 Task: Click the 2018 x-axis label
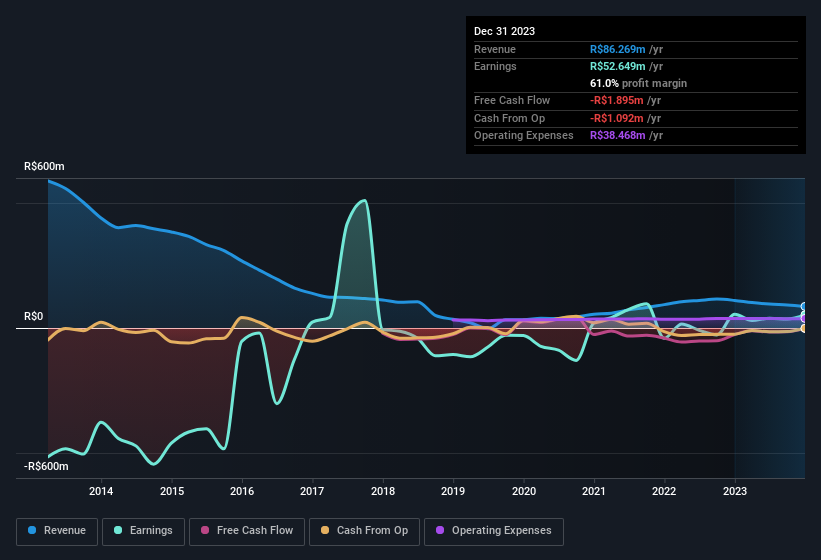pos(383,491)
